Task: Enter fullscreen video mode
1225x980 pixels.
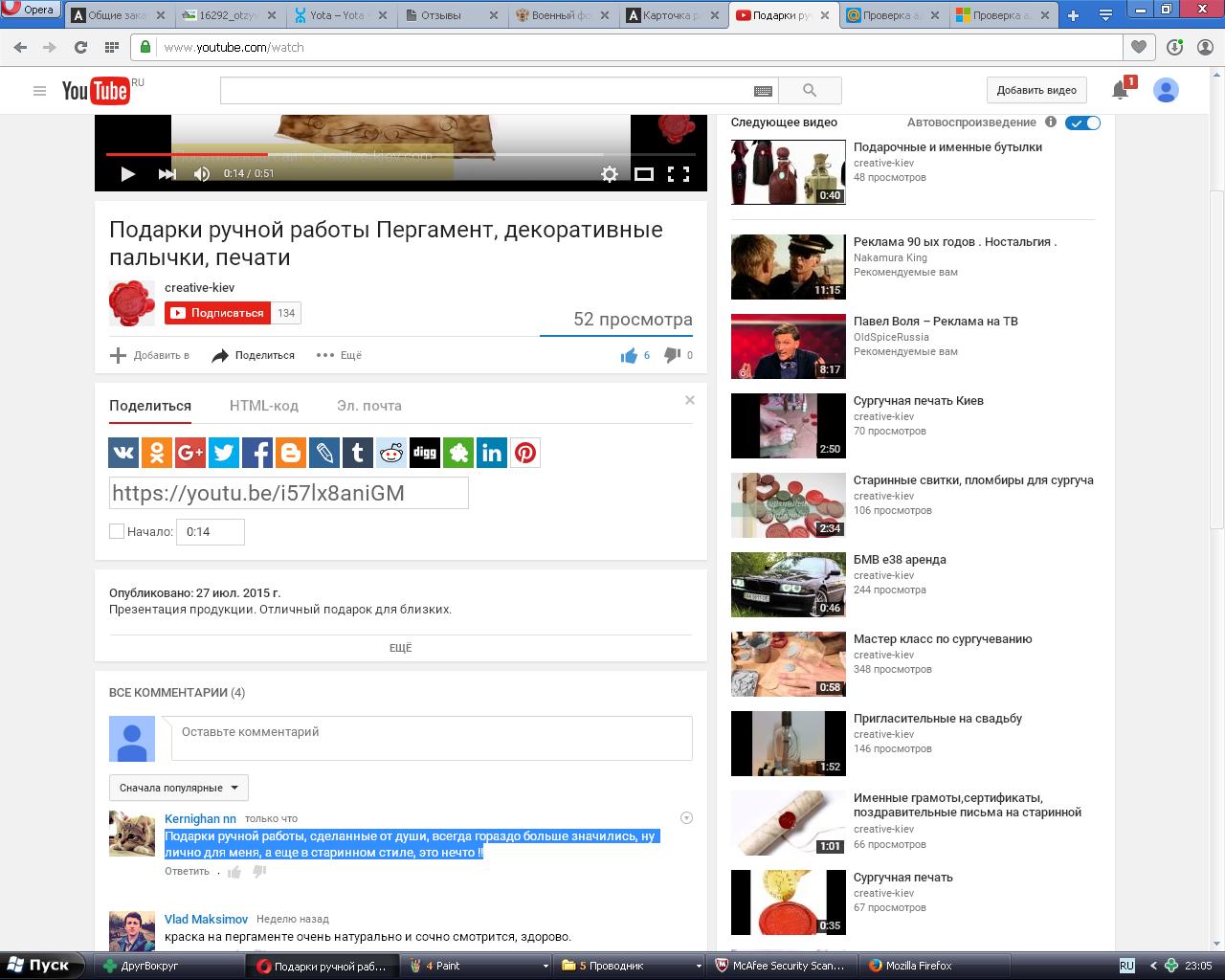Action: click(x=679, y=173)
